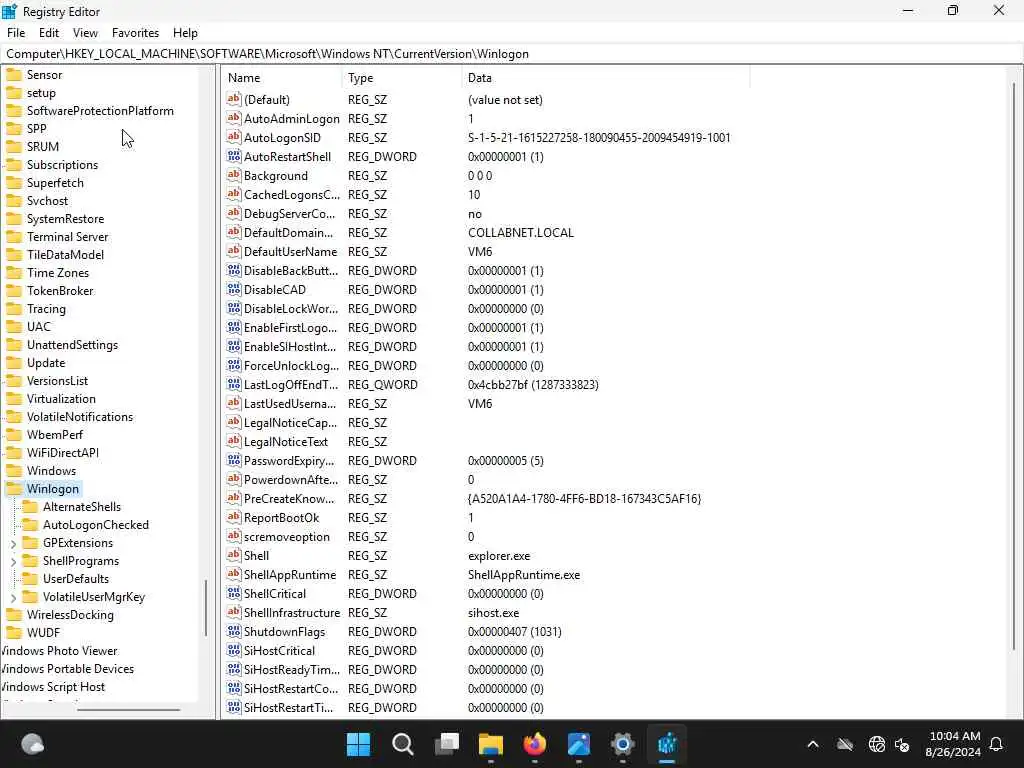
Task: Click the LastLogOffEndT... QWORD value icon
Action: [x=233, y=384]
